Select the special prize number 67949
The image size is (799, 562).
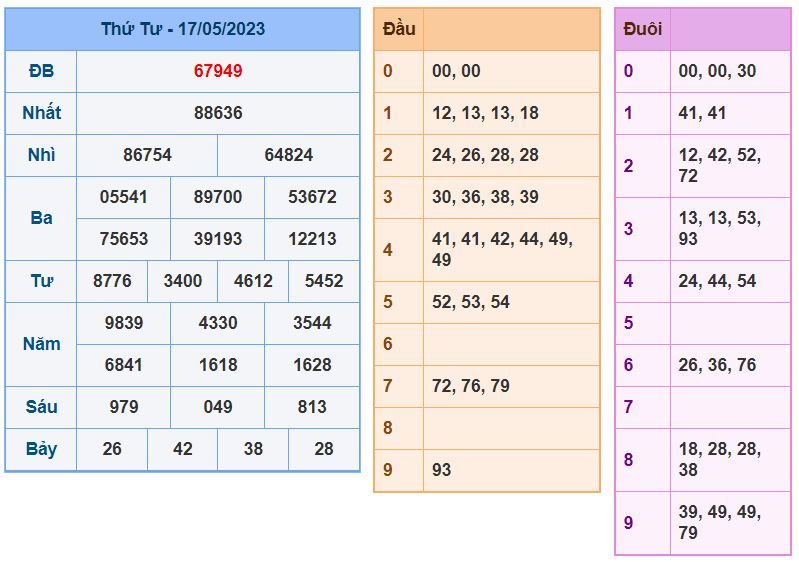[218, 71]
